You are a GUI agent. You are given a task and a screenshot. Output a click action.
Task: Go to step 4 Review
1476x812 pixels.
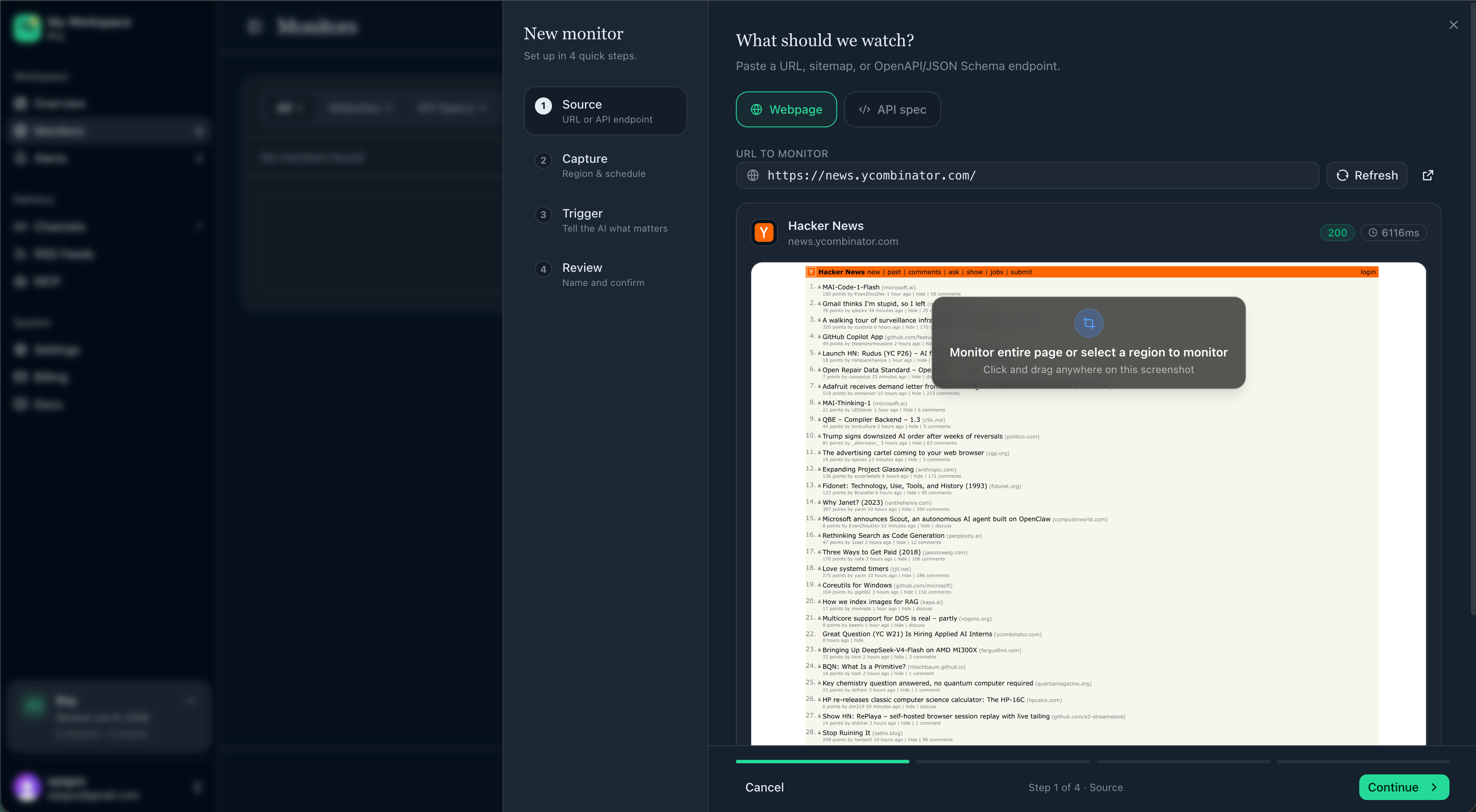(x=605, y=274)
